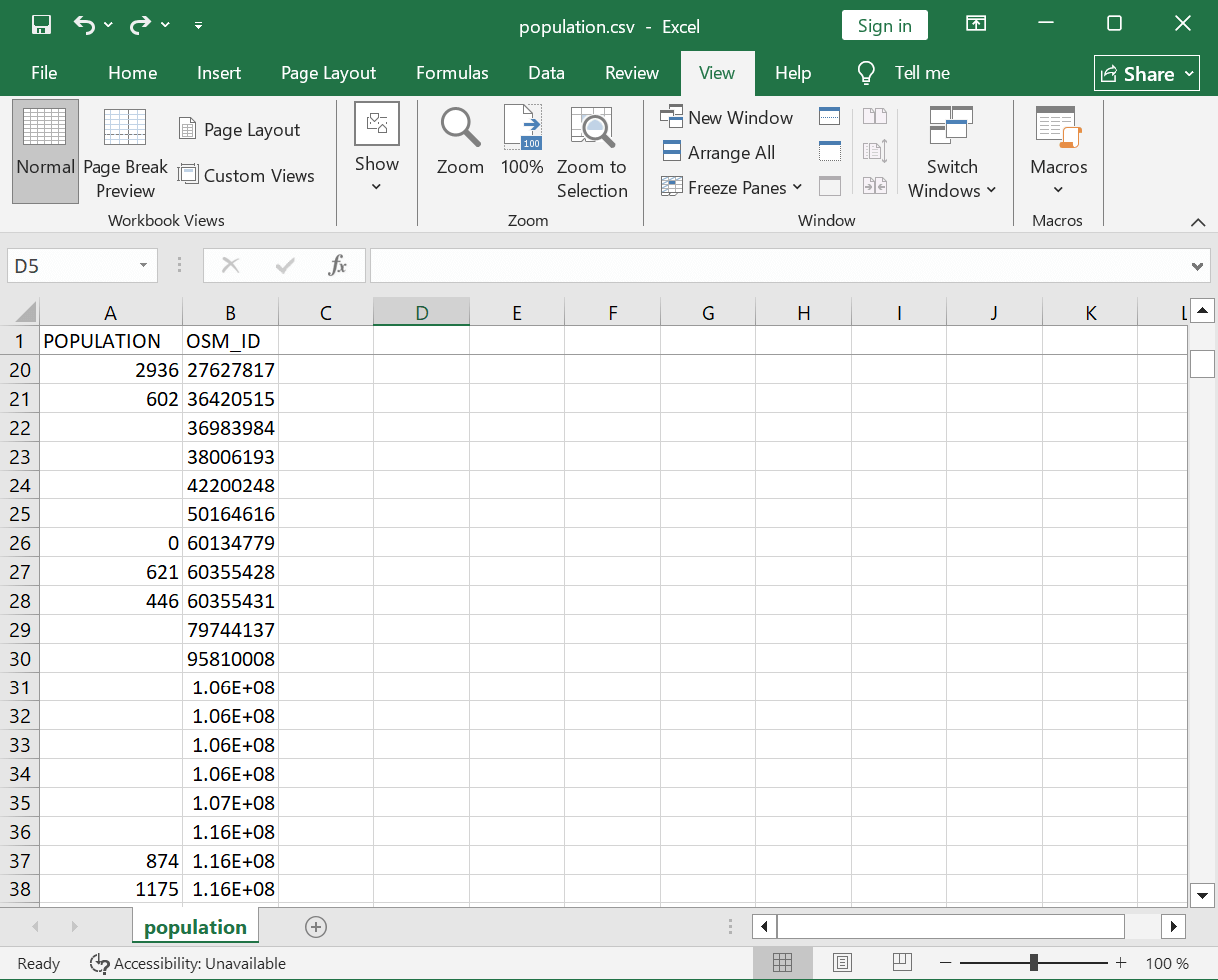This screenshot has height=980, width=1218.
Task: Open the Zoom magnifier dialog
Action: tap(460, 141)
